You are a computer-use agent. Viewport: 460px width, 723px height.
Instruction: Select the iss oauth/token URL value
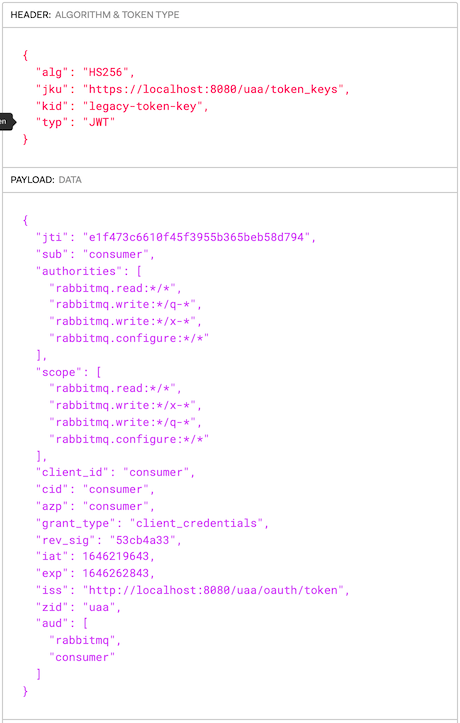point(213,590)
